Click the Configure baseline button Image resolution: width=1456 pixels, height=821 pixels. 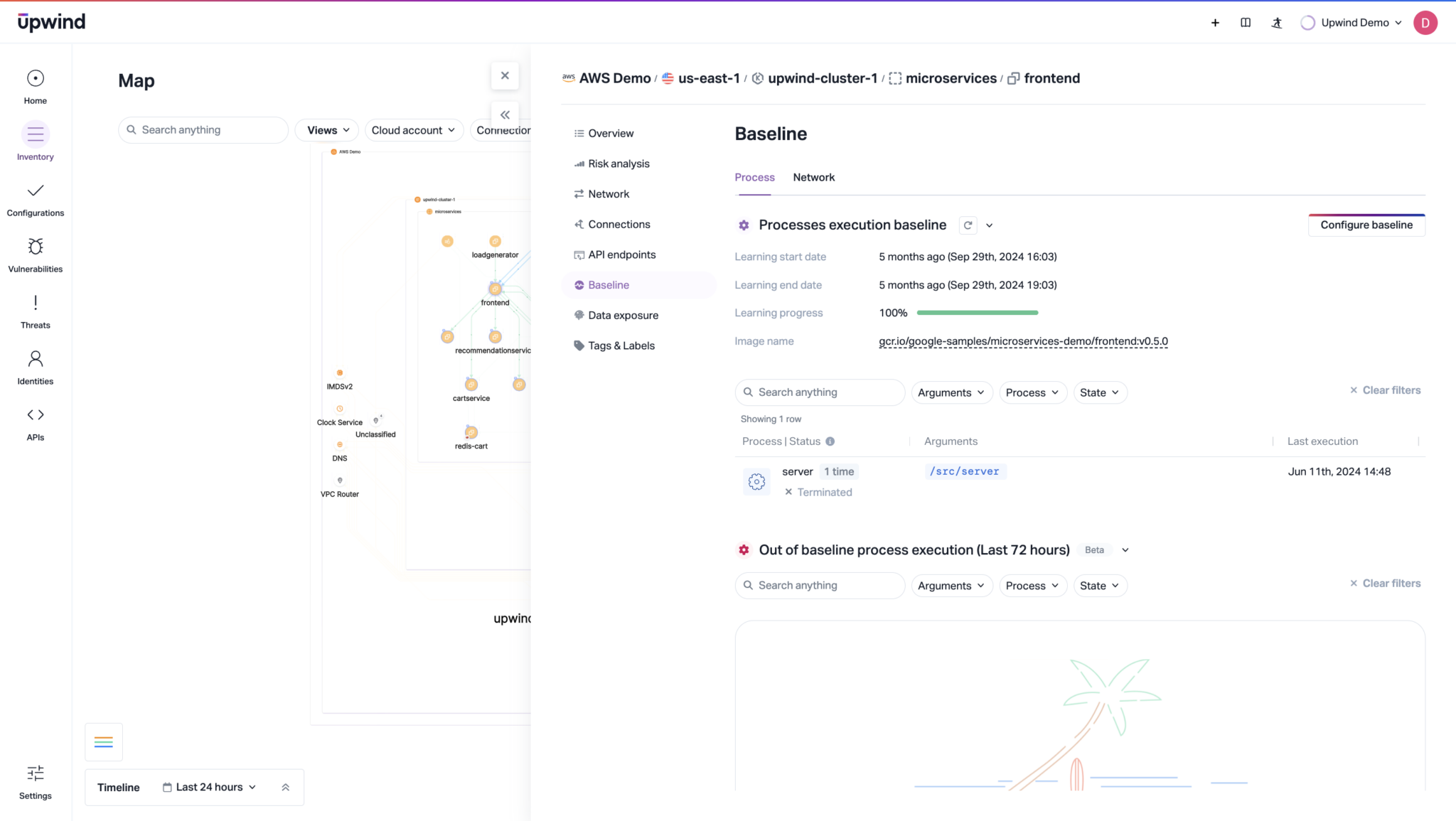(1366, 225)
